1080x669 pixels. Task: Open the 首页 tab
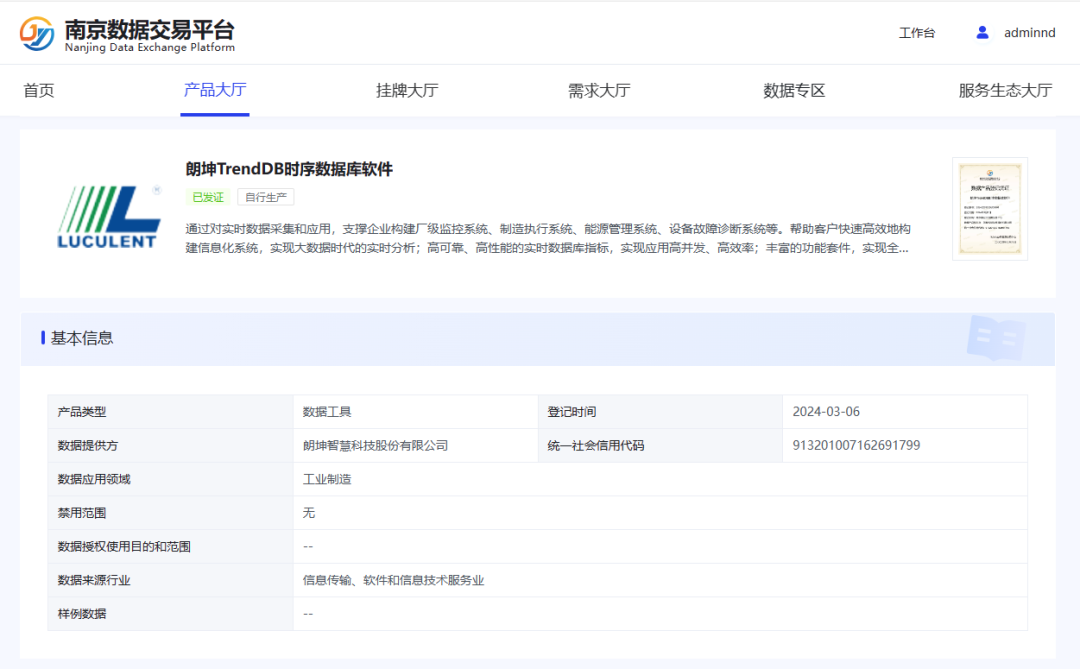pos(38,90)
